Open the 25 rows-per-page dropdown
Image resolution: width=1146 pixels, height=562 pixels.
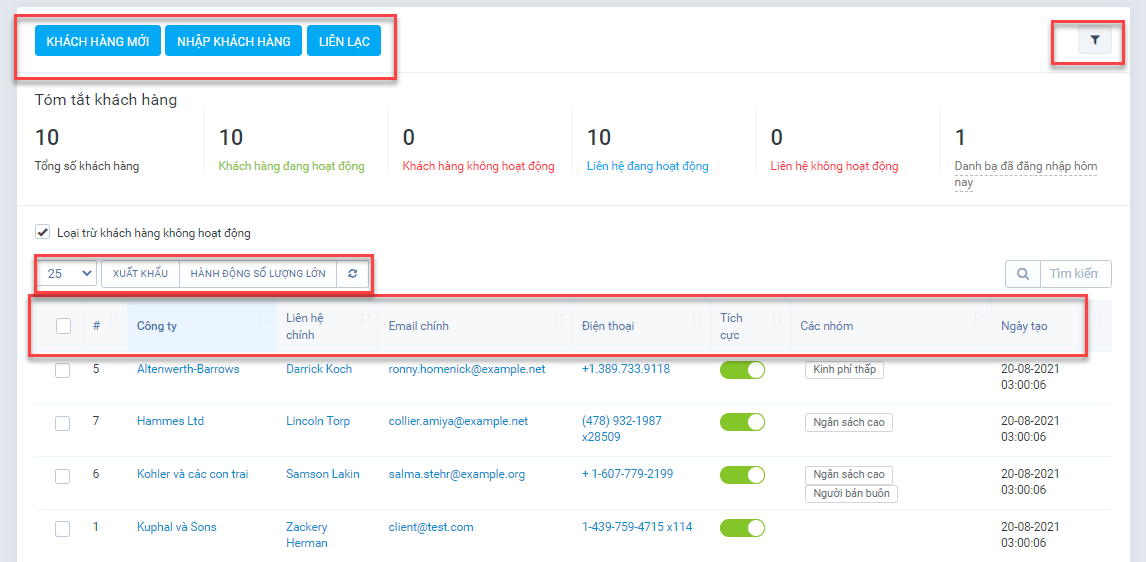coord(68,274)
